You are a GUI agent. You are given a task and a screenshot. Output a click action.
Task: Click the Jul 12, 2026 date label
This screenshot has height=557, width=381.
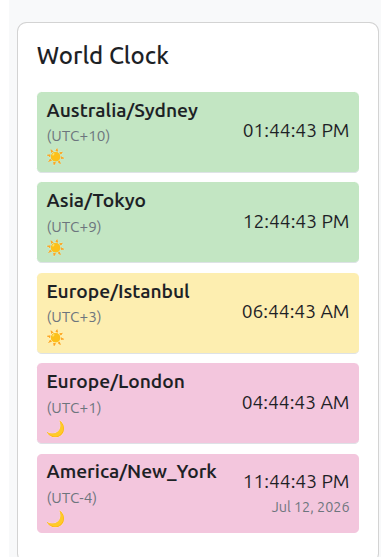click(311, 507)
